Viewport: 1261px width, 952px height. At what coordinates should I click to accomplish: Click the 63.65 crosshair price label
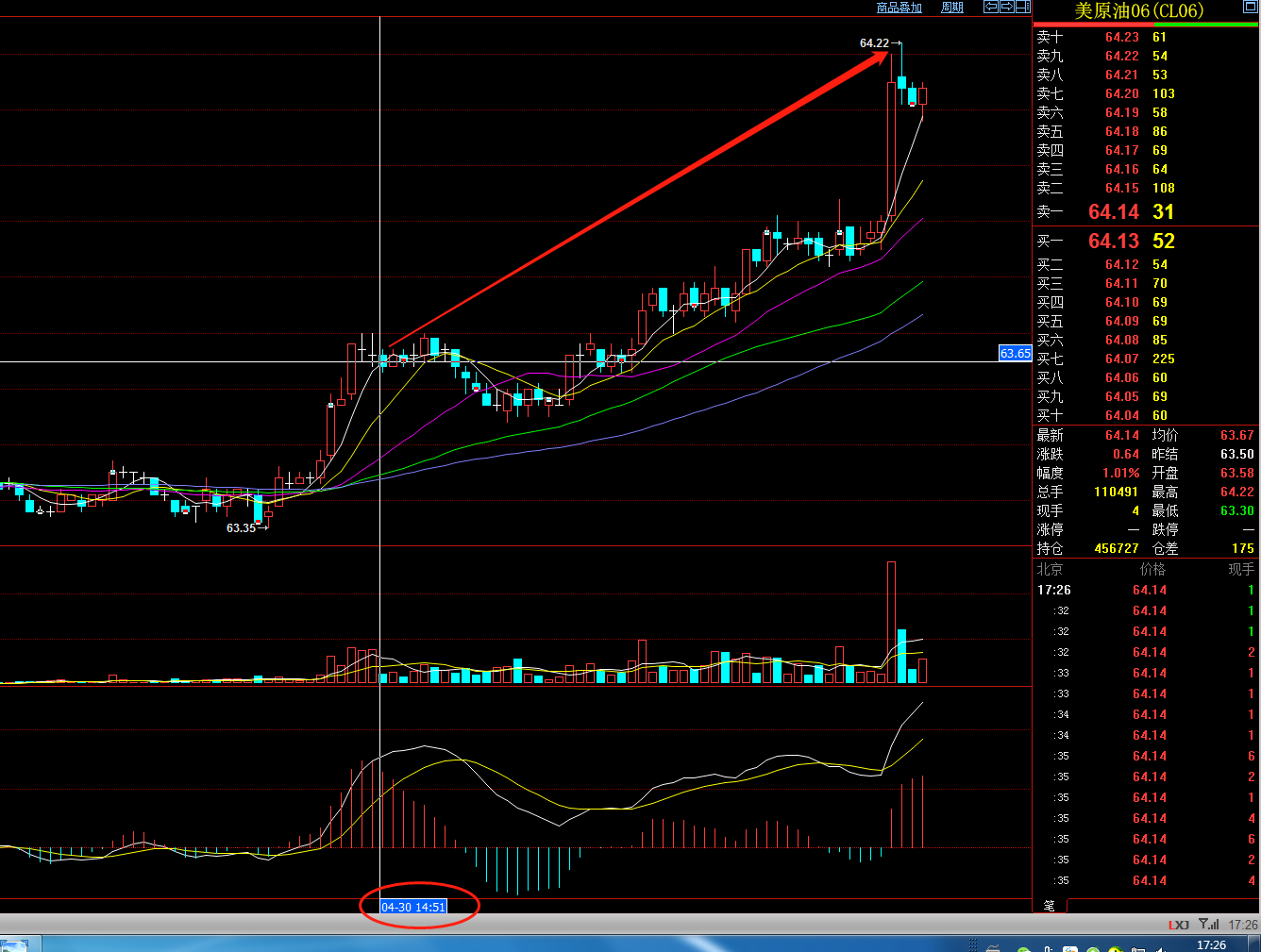[1016, 354]
